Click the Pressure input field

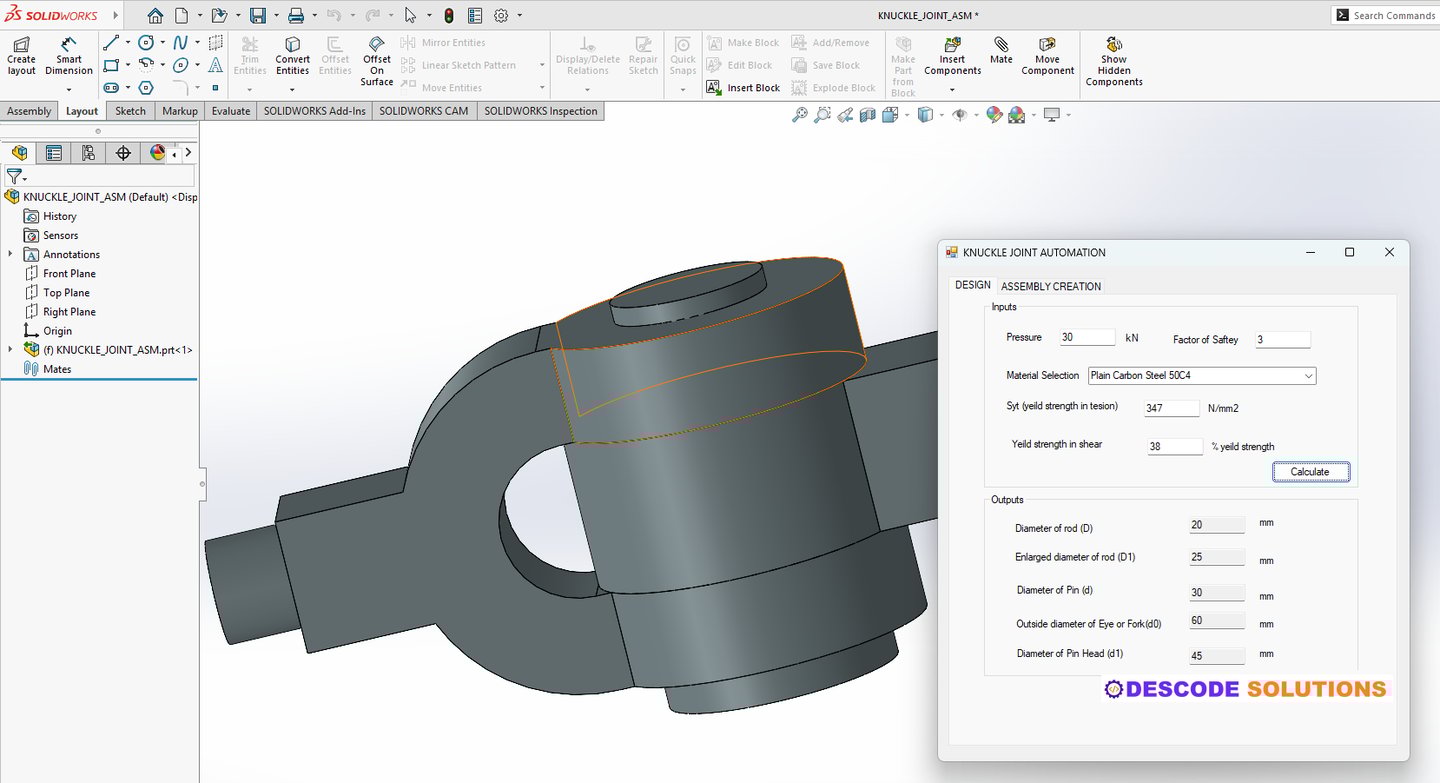(1087, 337)
